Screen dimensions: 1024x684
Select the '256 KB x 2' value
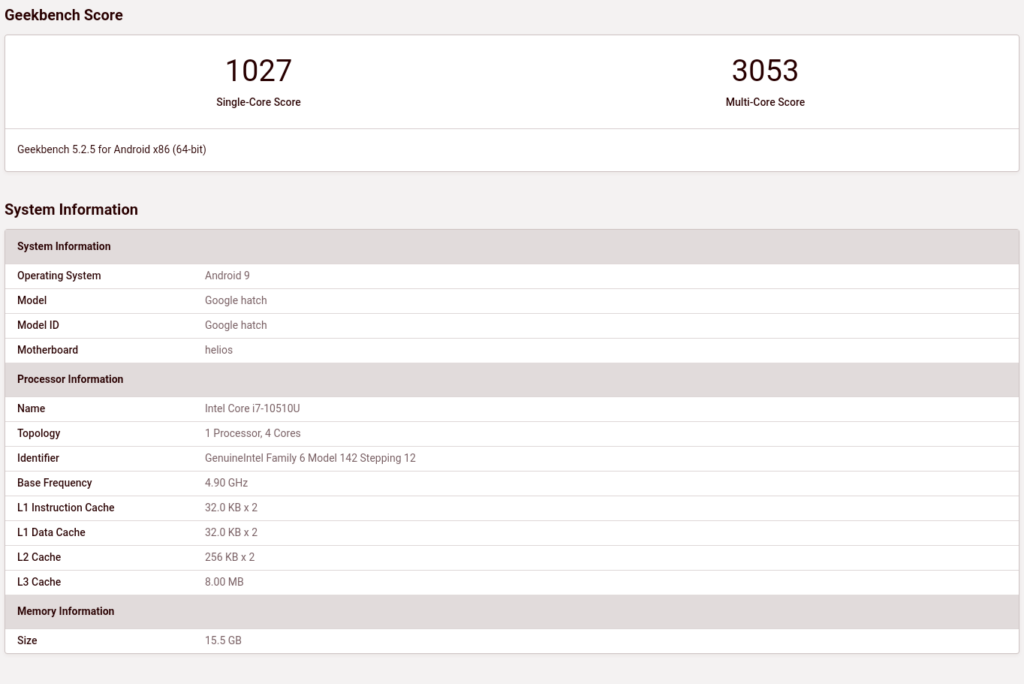[x=230, y=558]
